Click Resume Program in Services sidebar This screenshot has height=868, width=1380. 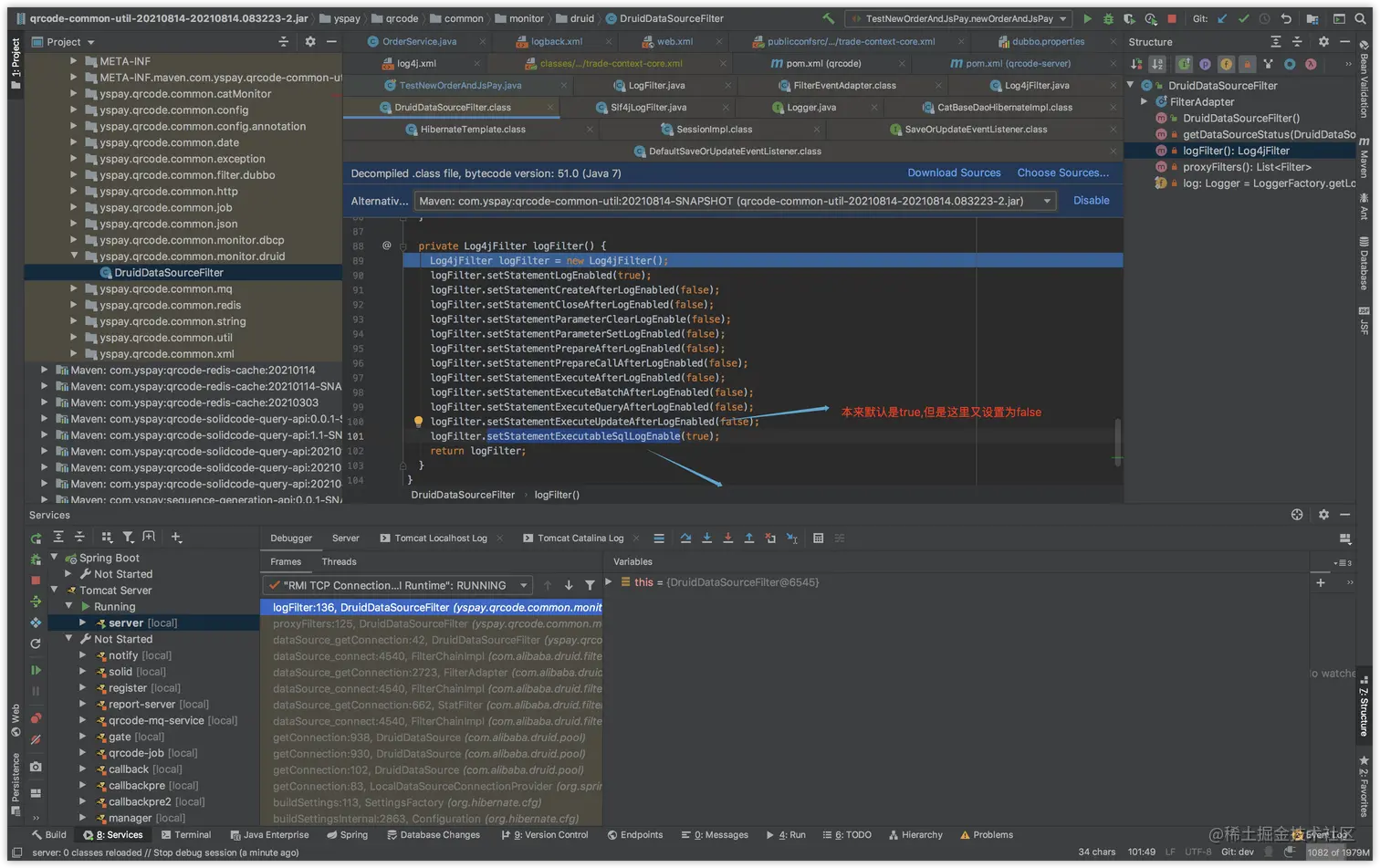36,670
